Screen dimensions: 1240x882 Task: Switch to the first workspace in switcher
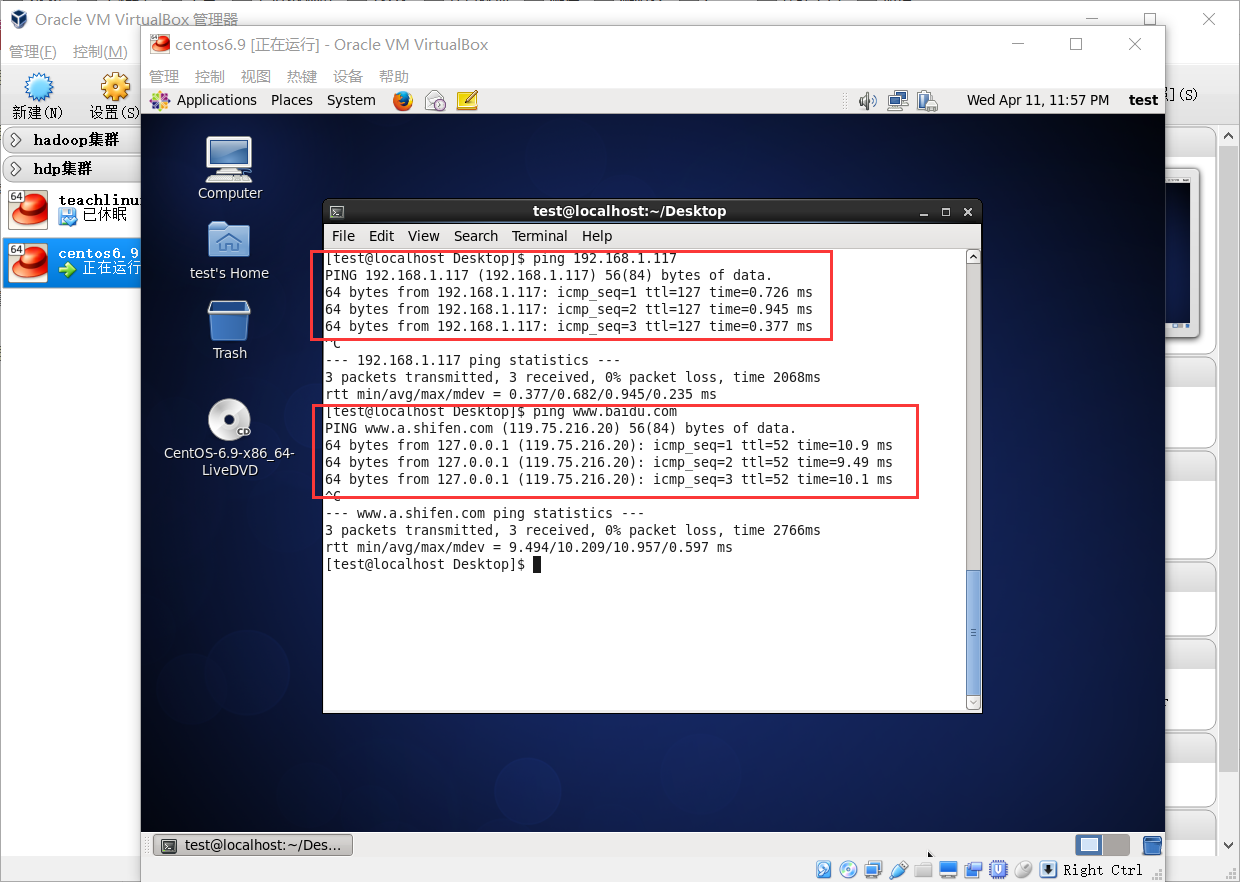pyautogui.click(x=1089, y=845)
